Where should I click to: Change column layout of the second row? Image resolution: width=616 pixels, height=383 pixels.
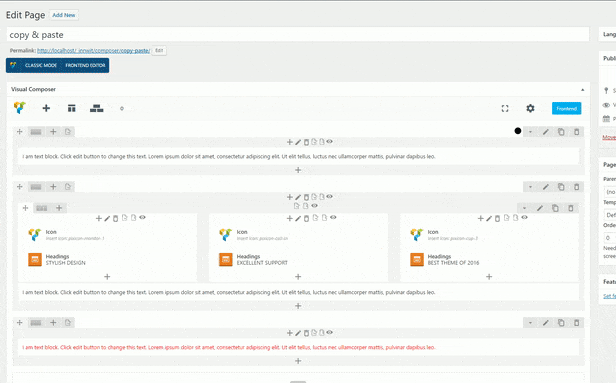click(x=36, y=187)
